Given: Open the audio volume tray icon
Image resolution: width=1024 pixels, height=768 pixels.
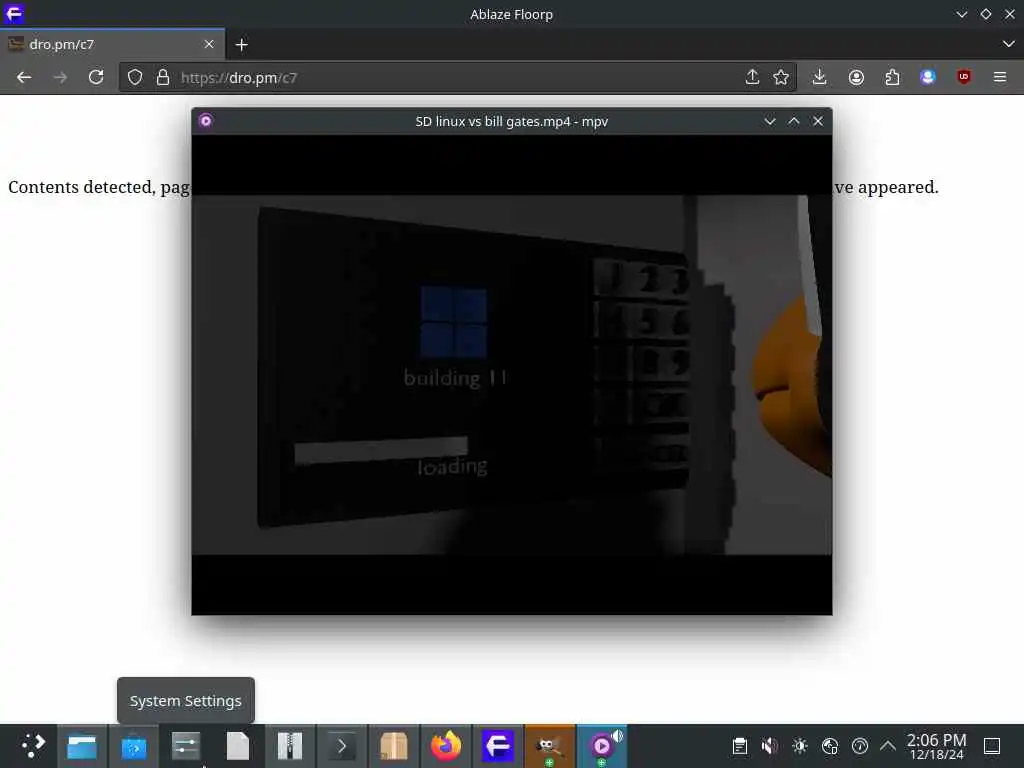Looking at the screenshot, I should (x=769, y=746).
